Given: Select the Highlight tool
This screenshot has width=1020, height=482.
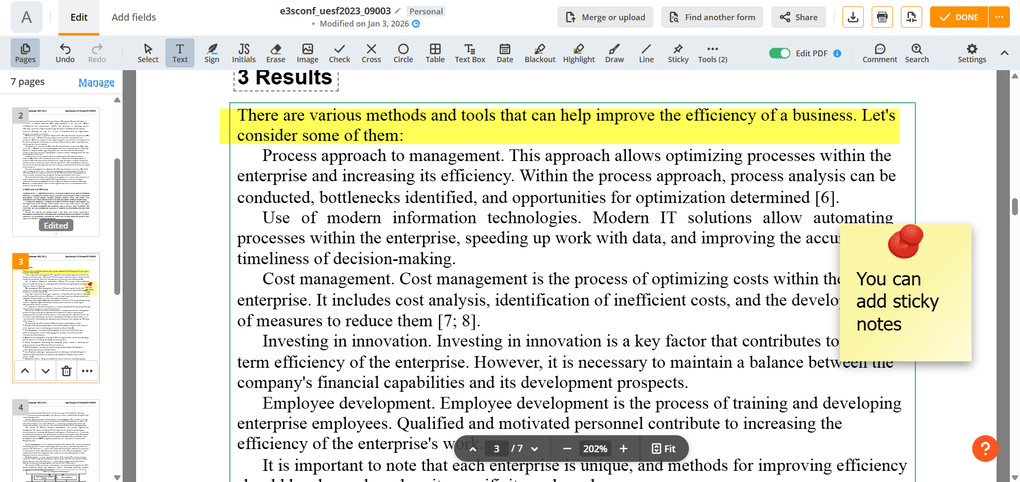Looking at the screenshot, I should click(579, 53).
